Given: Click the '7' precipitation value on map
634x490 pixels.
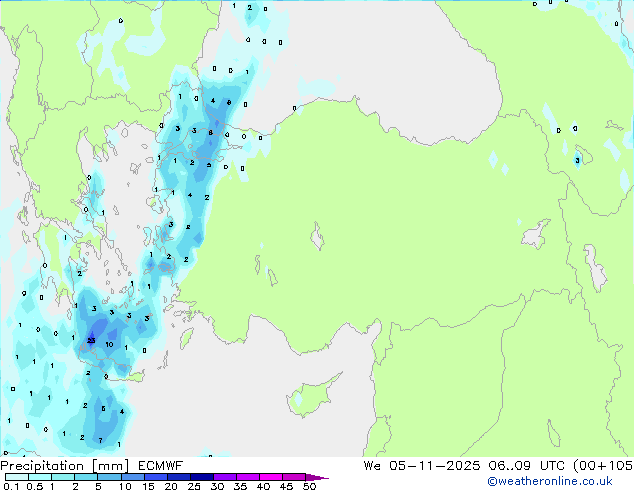Looking at the screenshot, I should coord(100,440).
